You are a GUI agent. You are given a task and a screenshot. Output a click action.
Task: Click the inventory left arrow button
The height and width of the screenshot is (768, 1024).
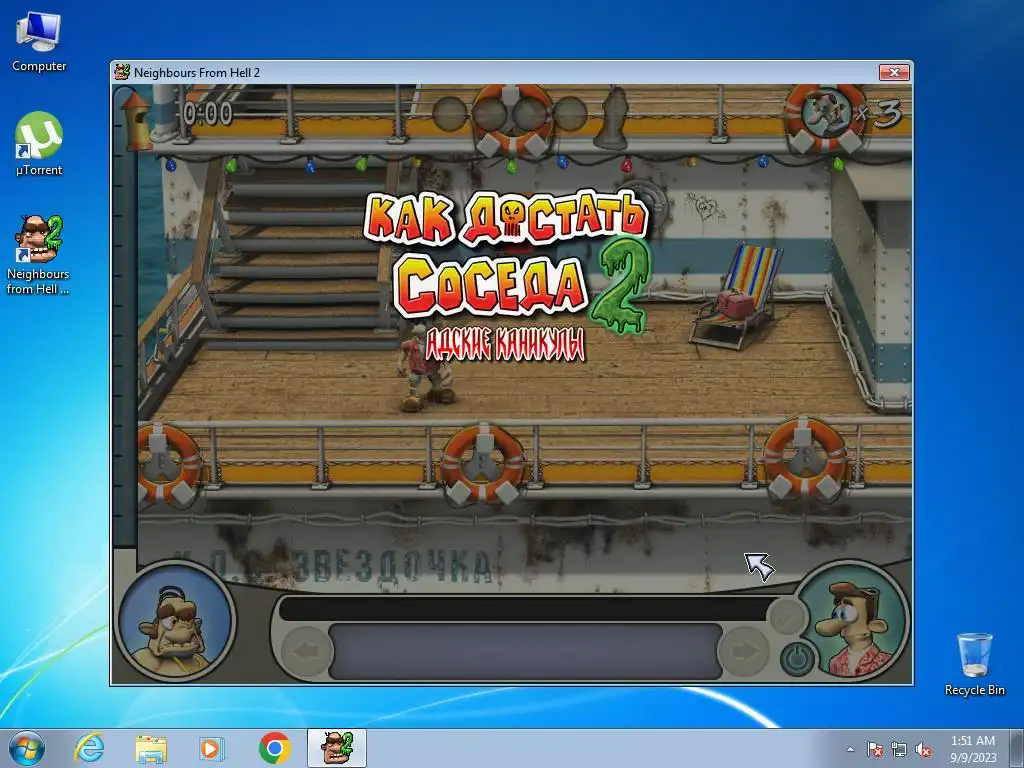click(307, 650)
